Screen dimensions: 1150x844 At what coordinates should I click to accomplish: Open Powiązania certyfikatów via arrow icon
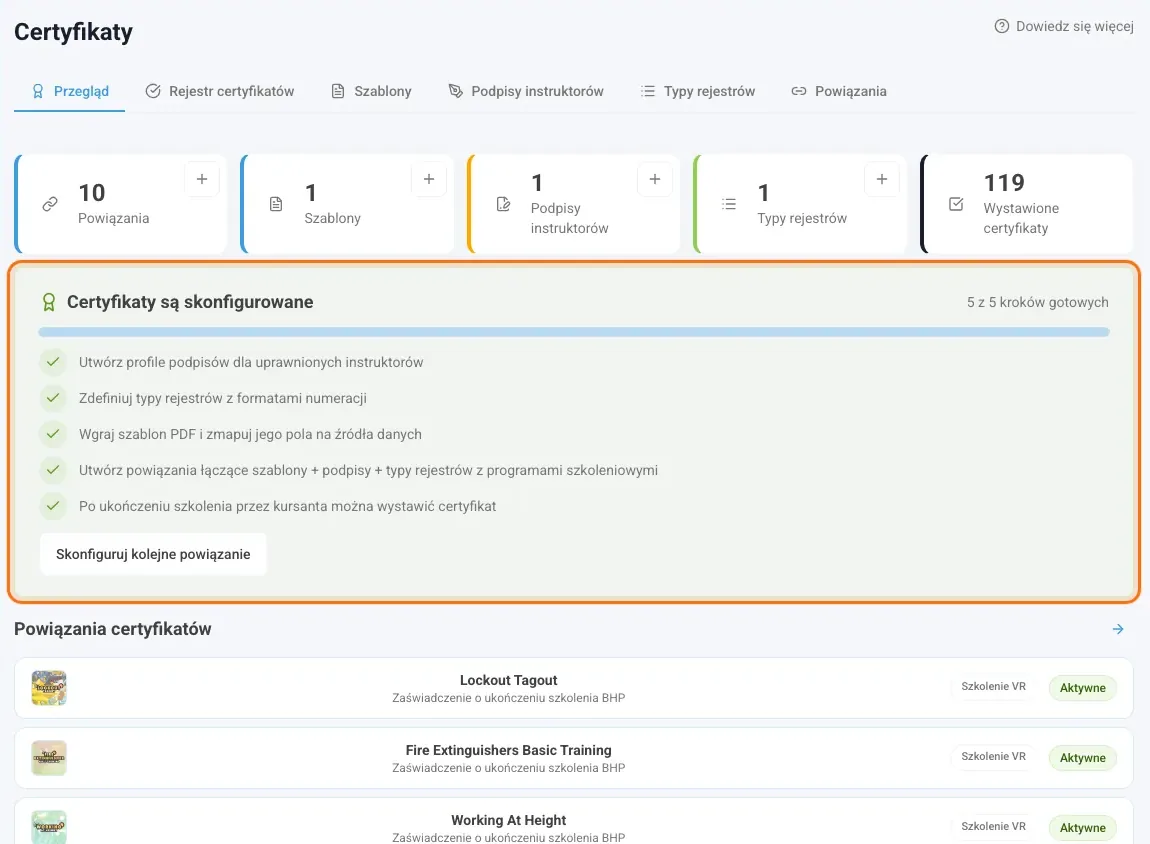point(1118,629)
